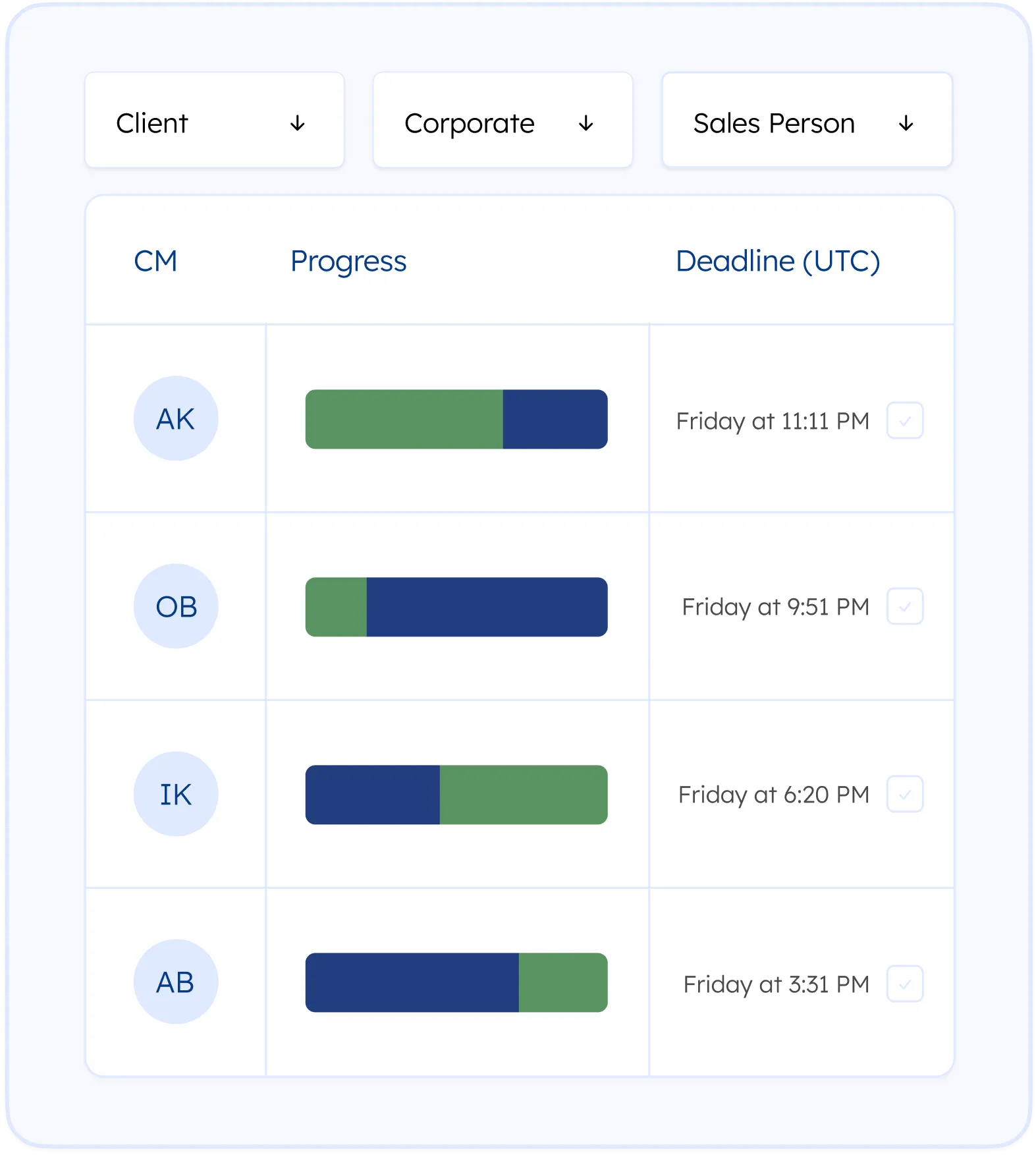Viewport: 1036px width, 1155px height.
Task: Click the green segment of IK's progress bar
Action: 524,795
